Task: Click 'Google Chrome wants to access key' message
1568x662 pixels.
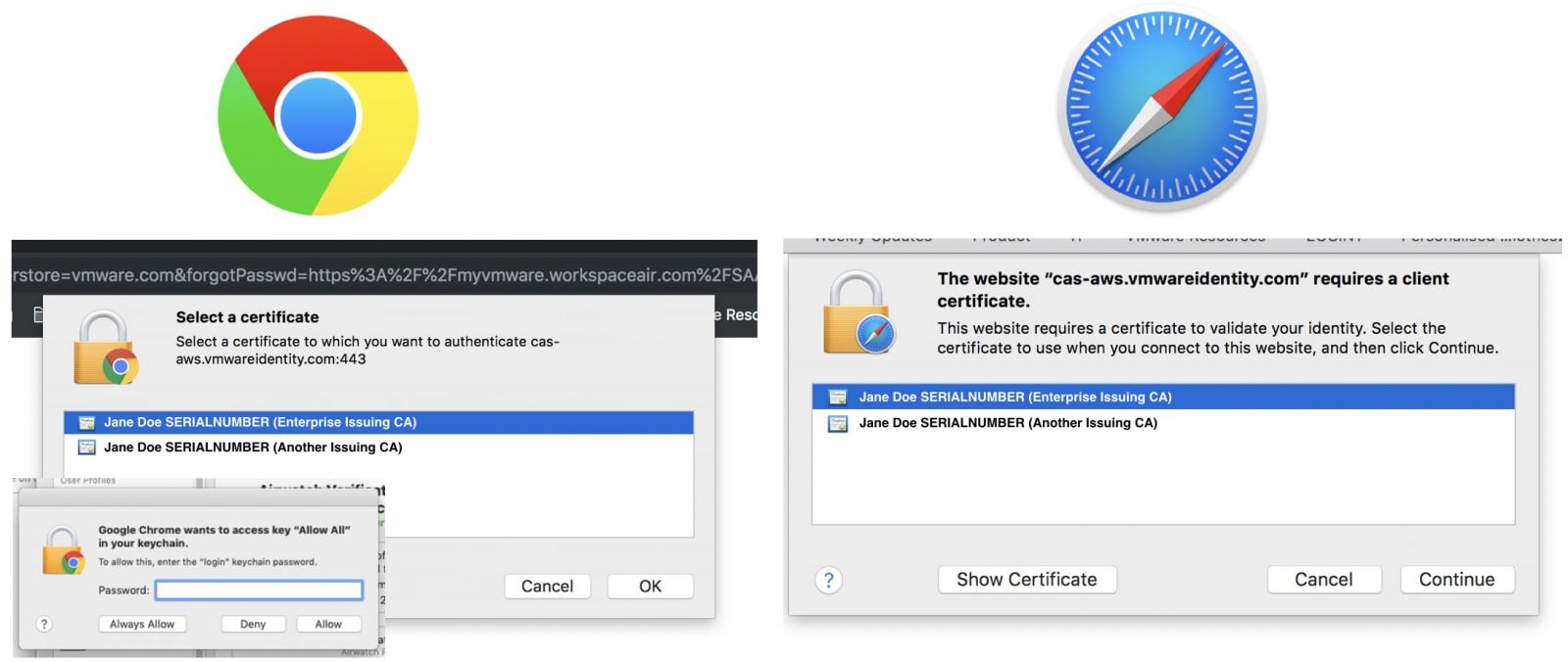Action: (223, 536)
